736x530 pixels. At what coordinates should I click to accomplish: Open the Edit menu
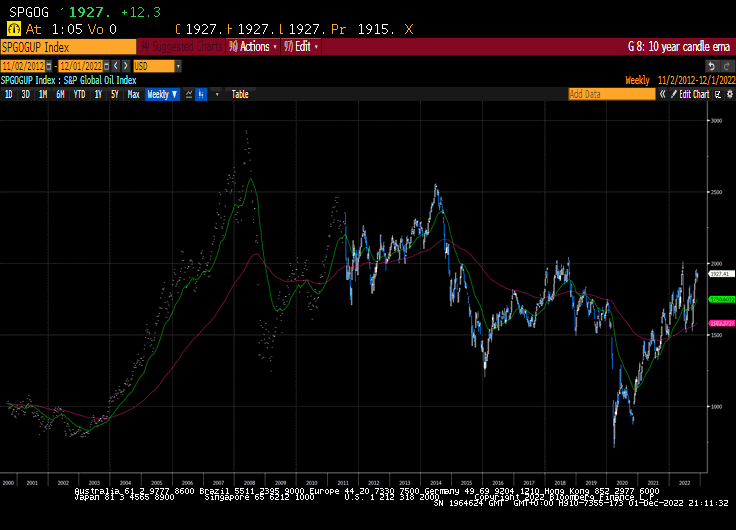(301, 46)
